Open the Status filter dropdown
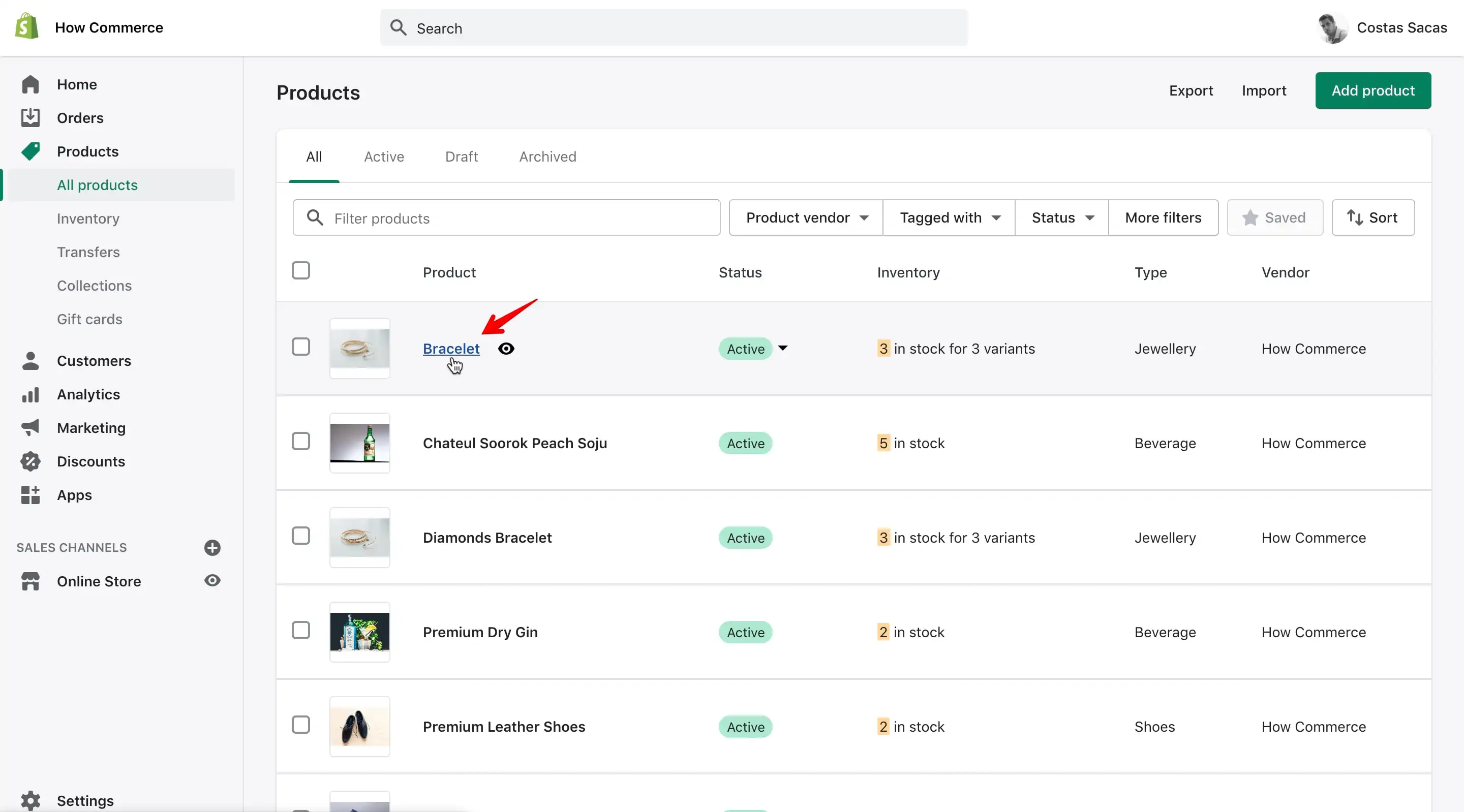The height and width of the screenshot is (812, 1464). [1061, 217]
